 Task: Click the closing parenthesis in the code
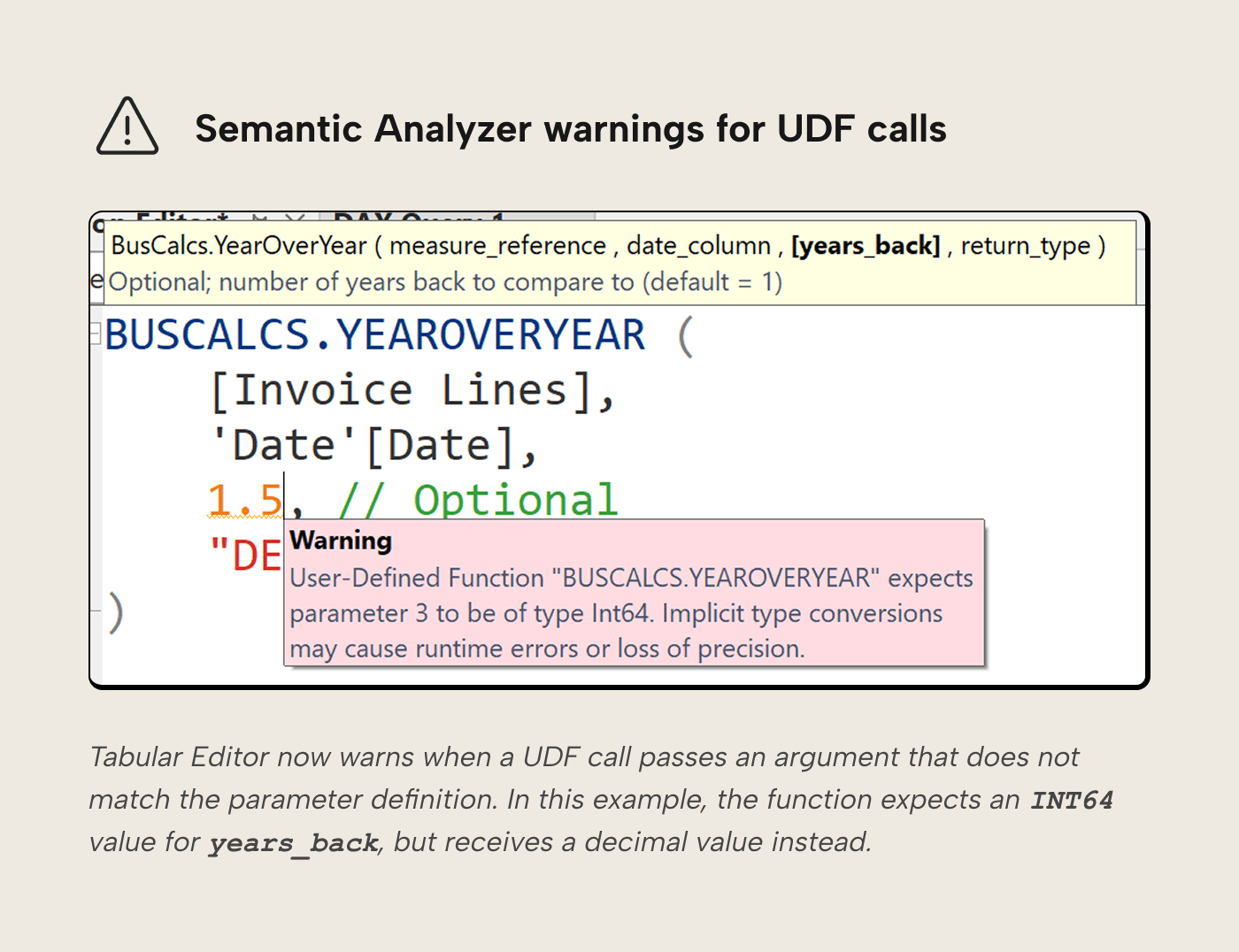click(115, 612)
